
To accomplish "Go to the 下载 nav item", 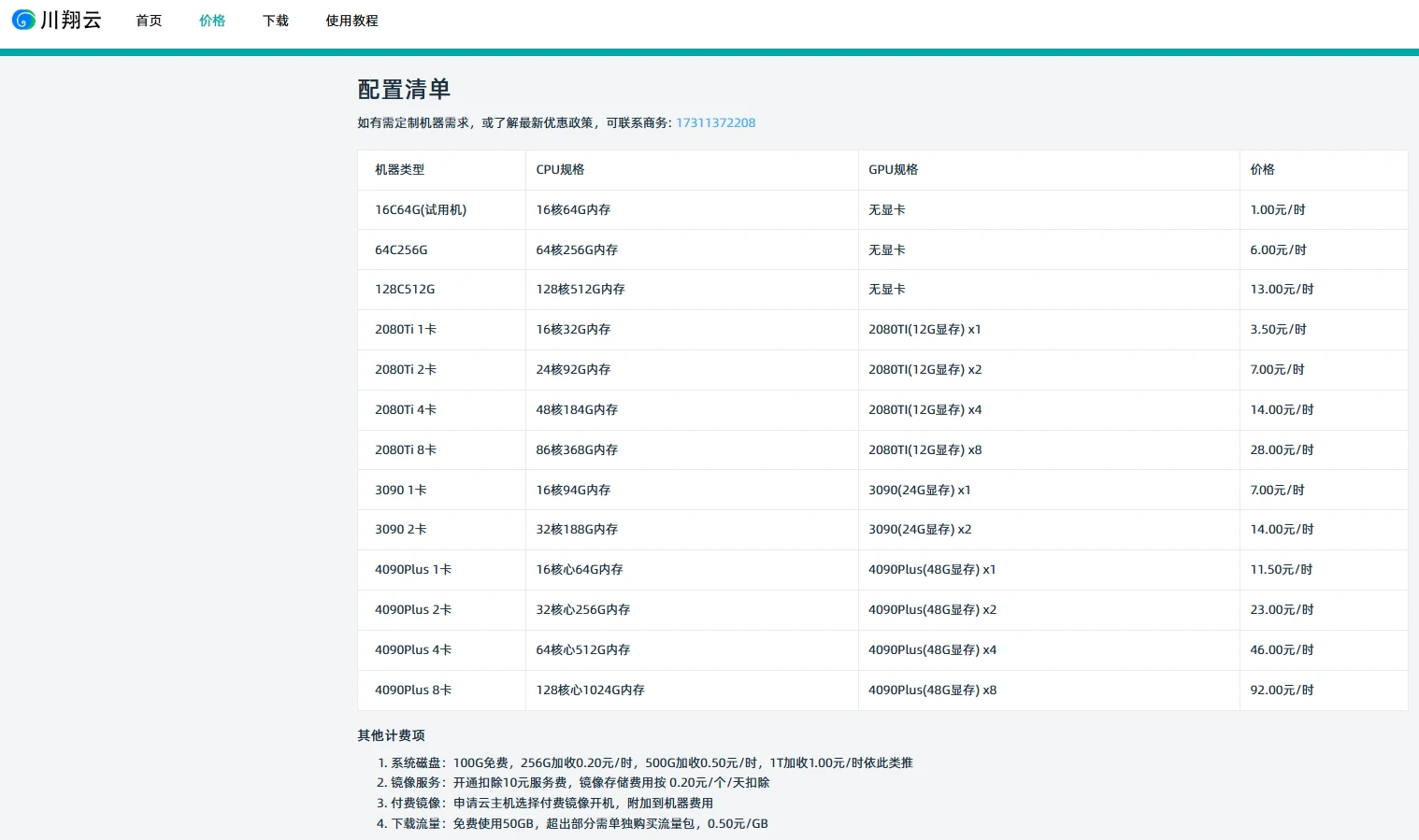I will click(276, 21).
